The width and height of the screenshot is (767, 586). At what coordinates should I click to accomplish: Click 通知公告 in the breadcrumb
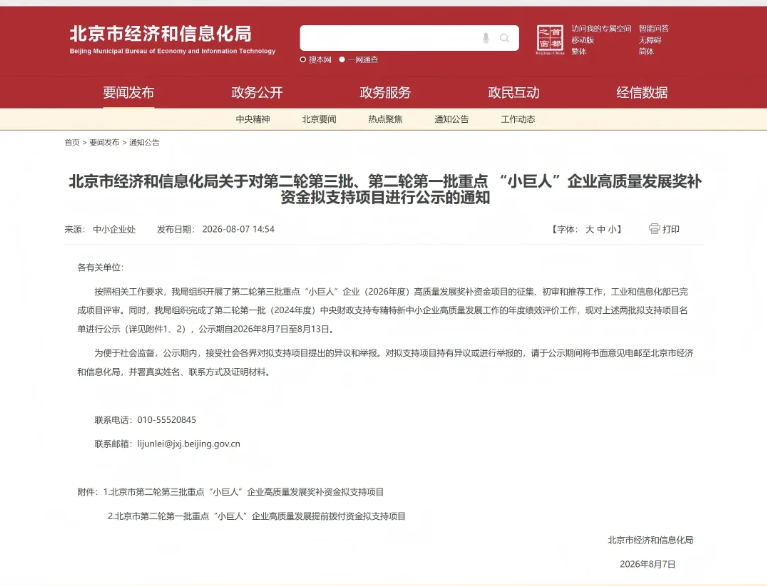pos(144,142)
